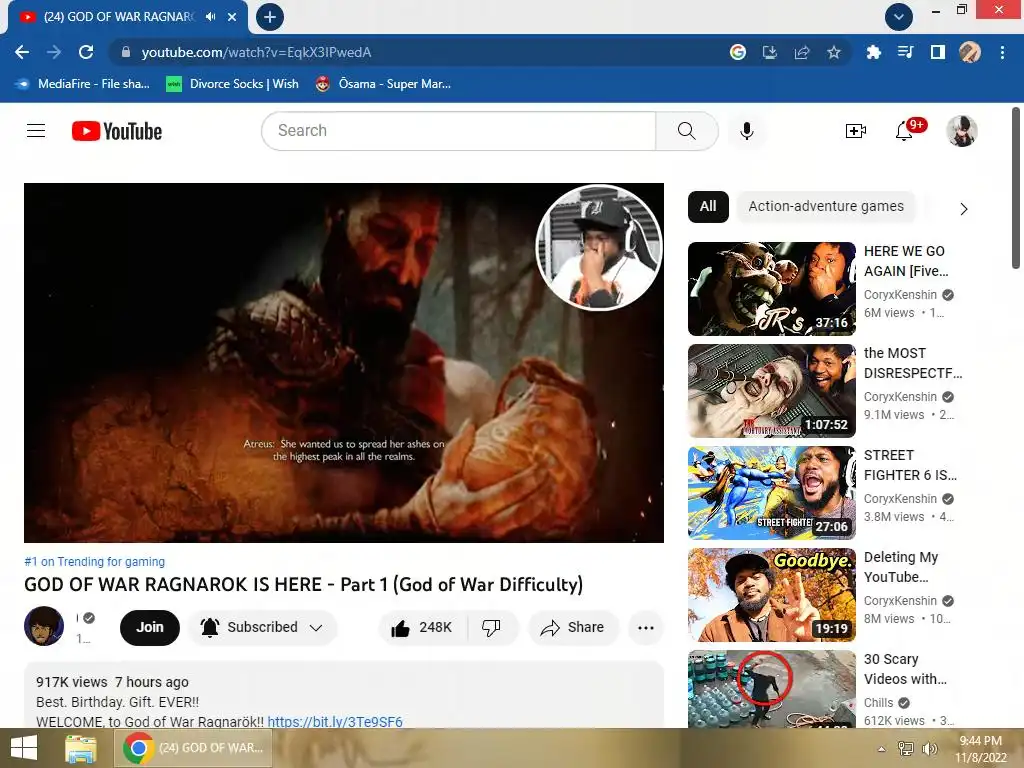Open HERE WE GO AGAIN video thumbnail

coord(771,289)
